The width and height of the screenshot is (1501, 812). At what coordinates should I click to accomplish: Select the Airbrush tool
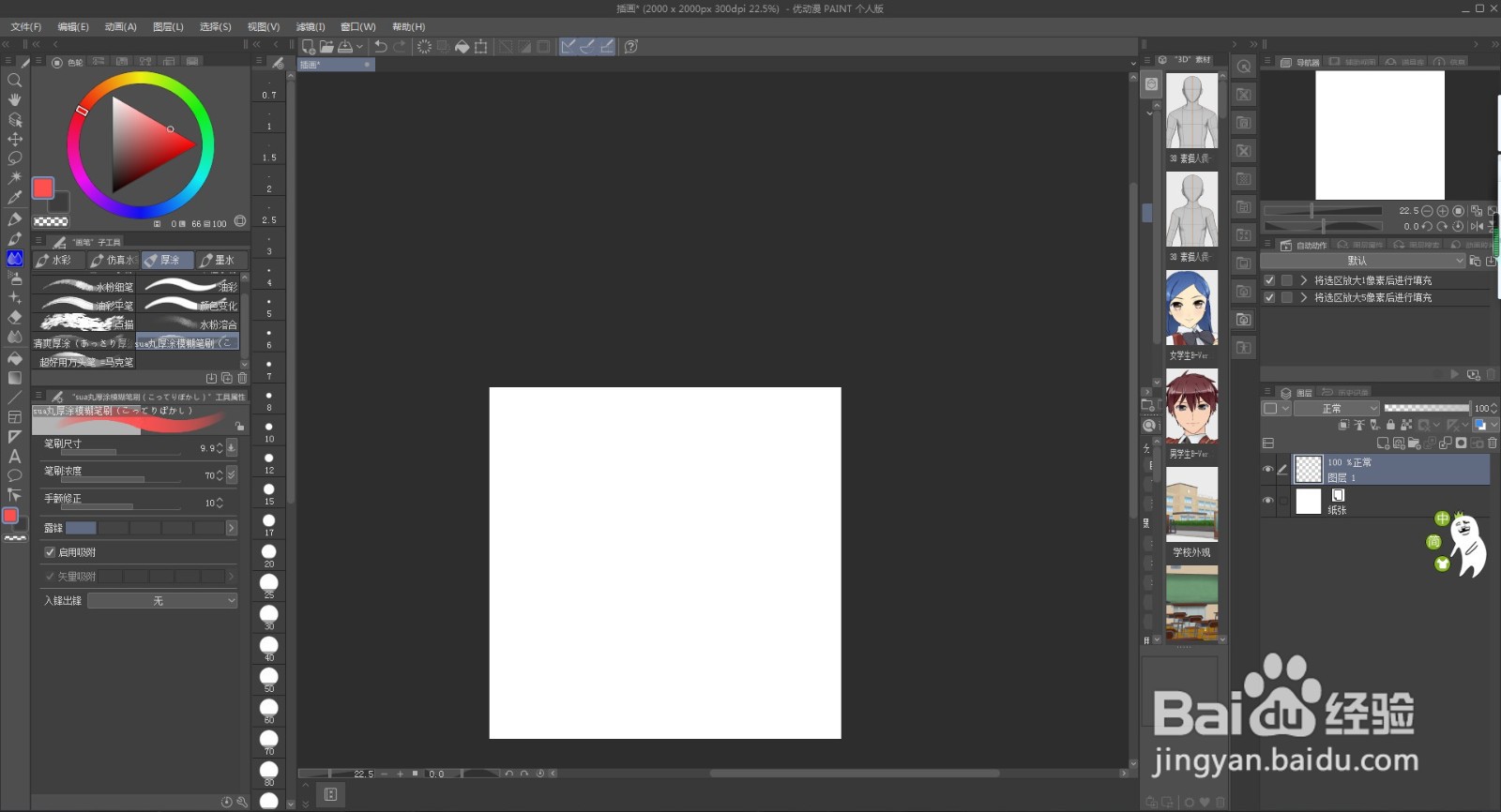click(14, 278)
